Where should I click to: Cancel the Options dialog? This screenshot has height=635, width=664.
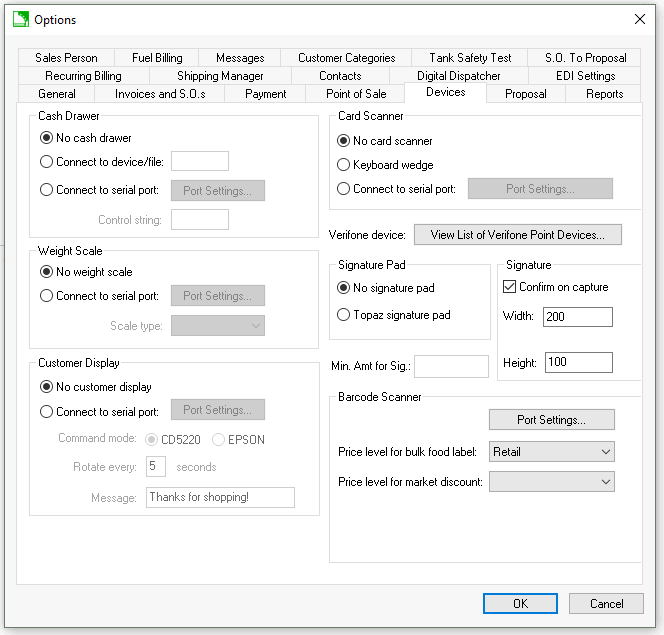[x=606, y=604]
